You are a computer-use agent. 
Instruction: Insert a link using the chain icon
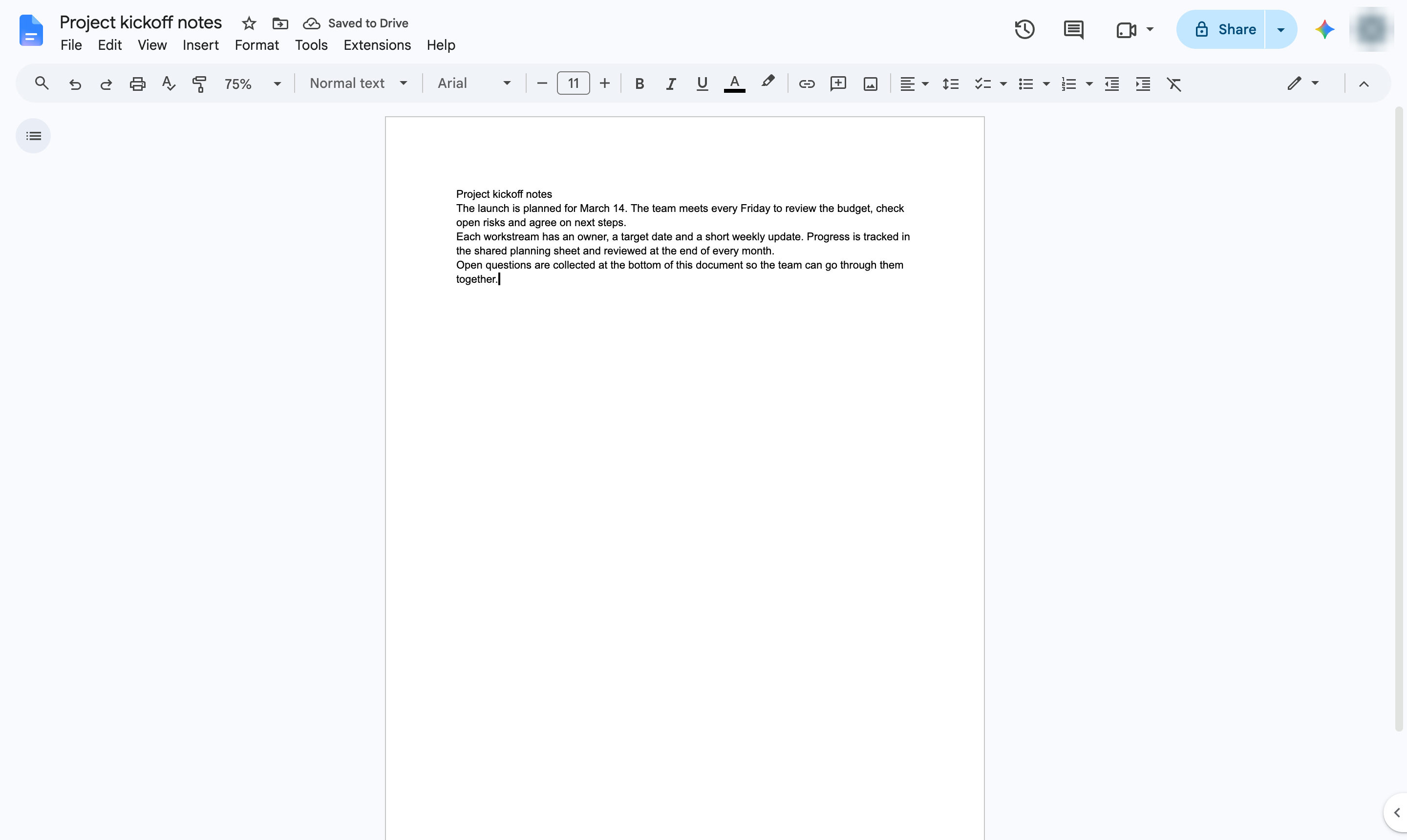806,84
